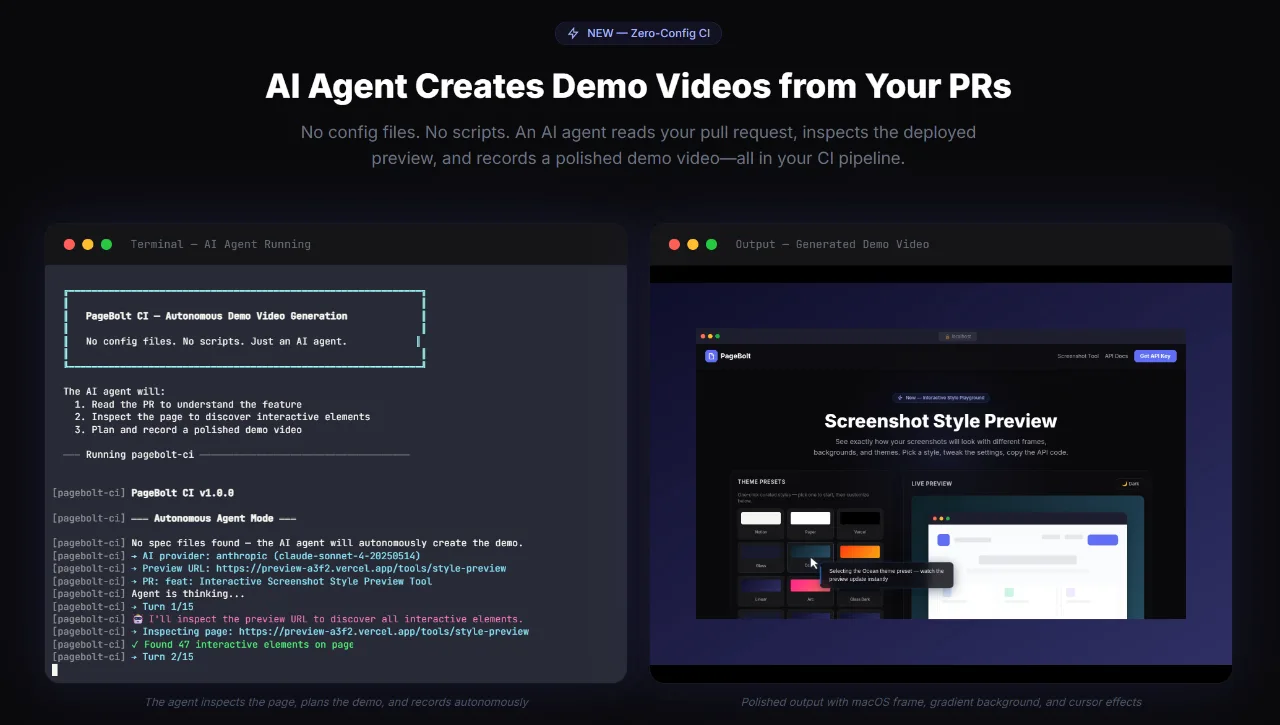Click the Inspecting page URL terminal line
Viewport: 1280px width, 725px height.
click(330, 632)
